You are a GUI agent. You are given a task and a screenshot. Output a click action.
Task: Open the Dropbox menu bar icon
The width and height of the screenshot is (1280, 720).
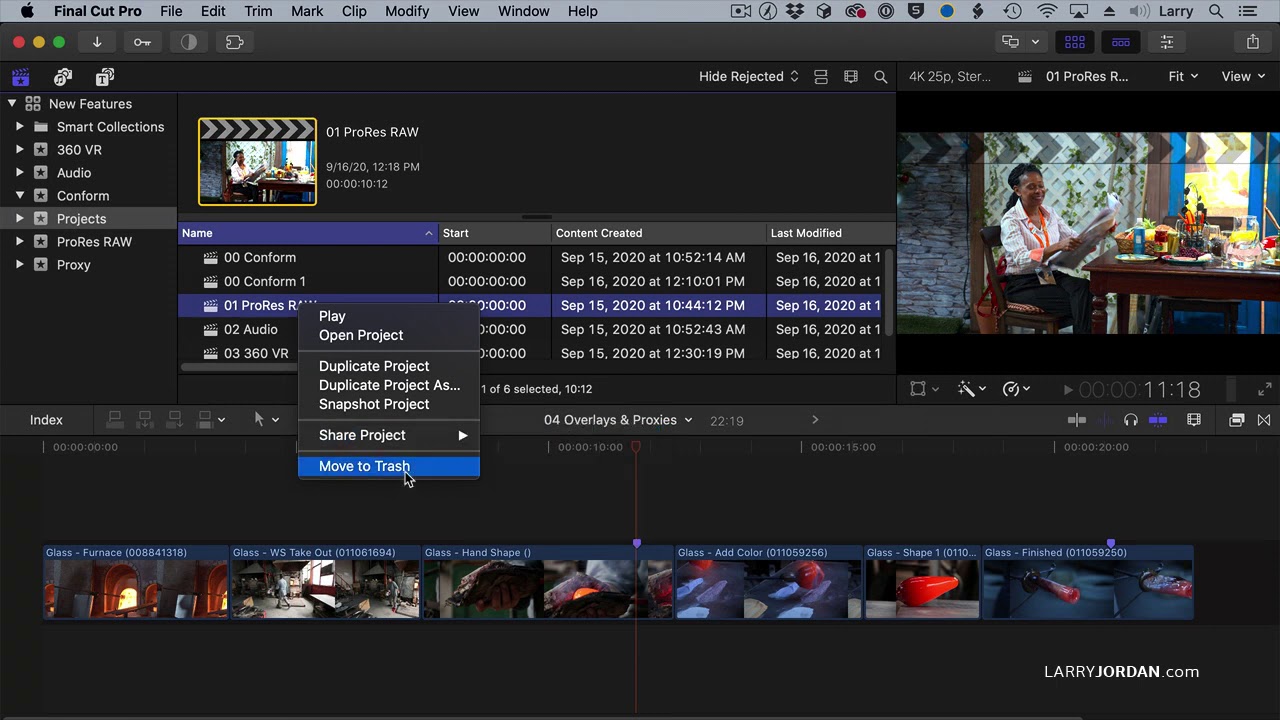[796, 11]
